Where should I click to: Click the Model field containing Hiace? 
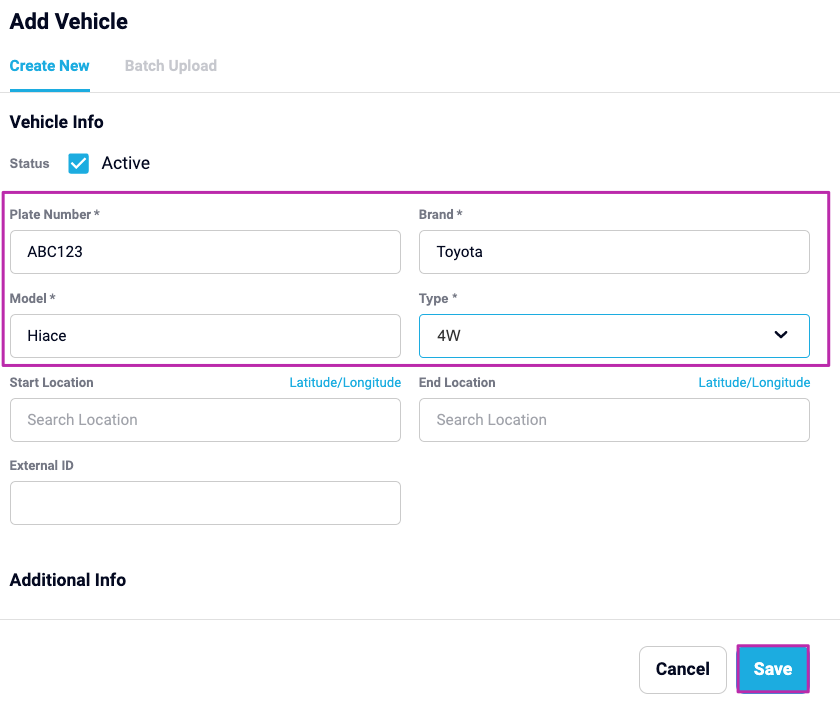205,336
